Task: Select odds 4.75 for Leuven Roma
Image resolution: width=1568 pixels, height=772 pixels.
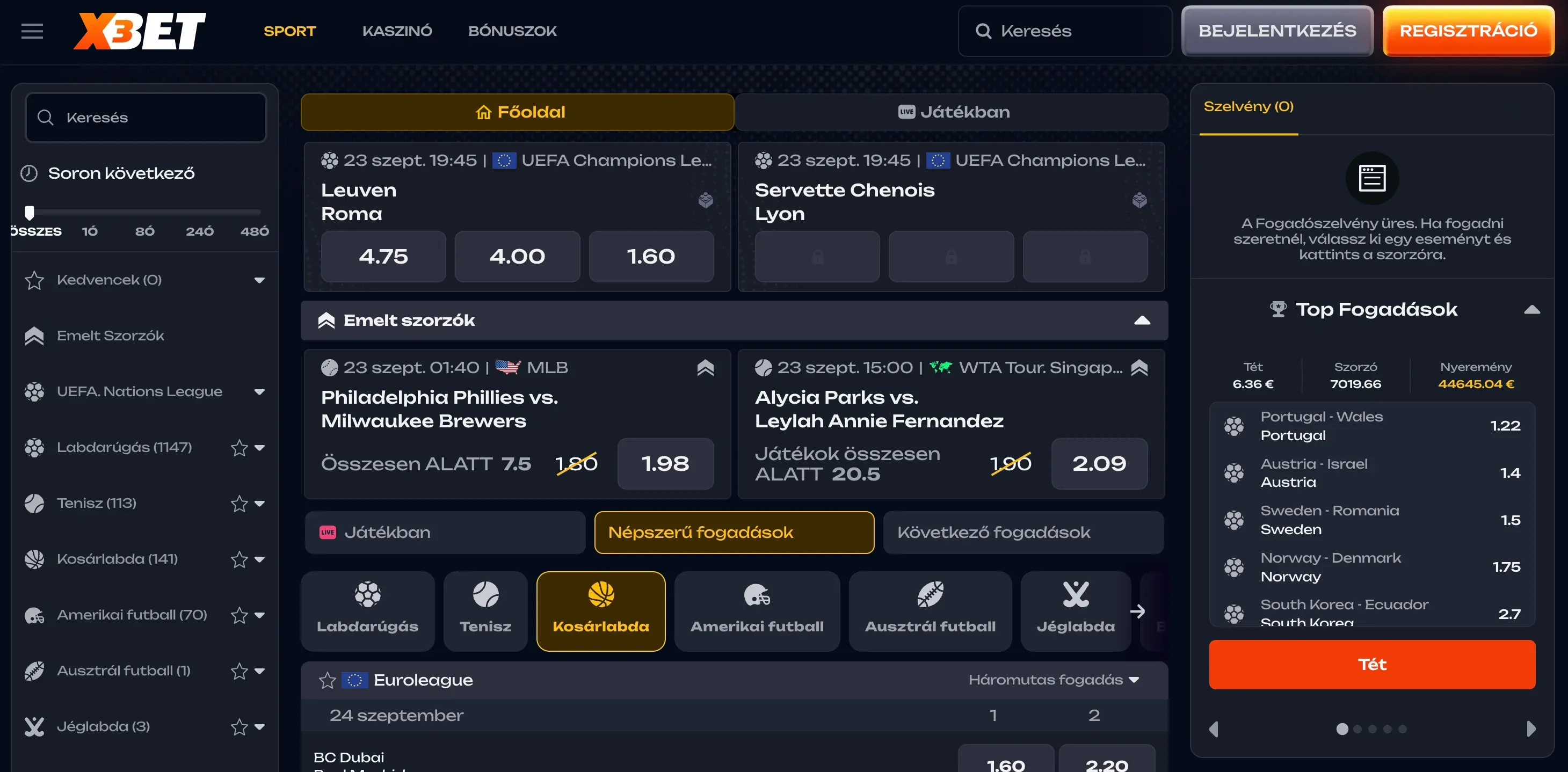Action: (383, 256)
